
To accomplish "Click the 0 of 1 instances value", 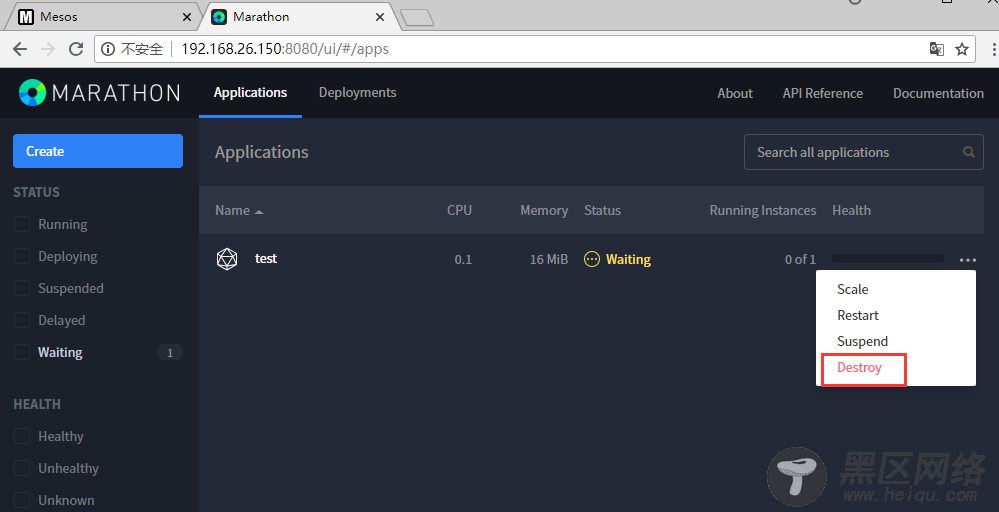I will point(800,259).
